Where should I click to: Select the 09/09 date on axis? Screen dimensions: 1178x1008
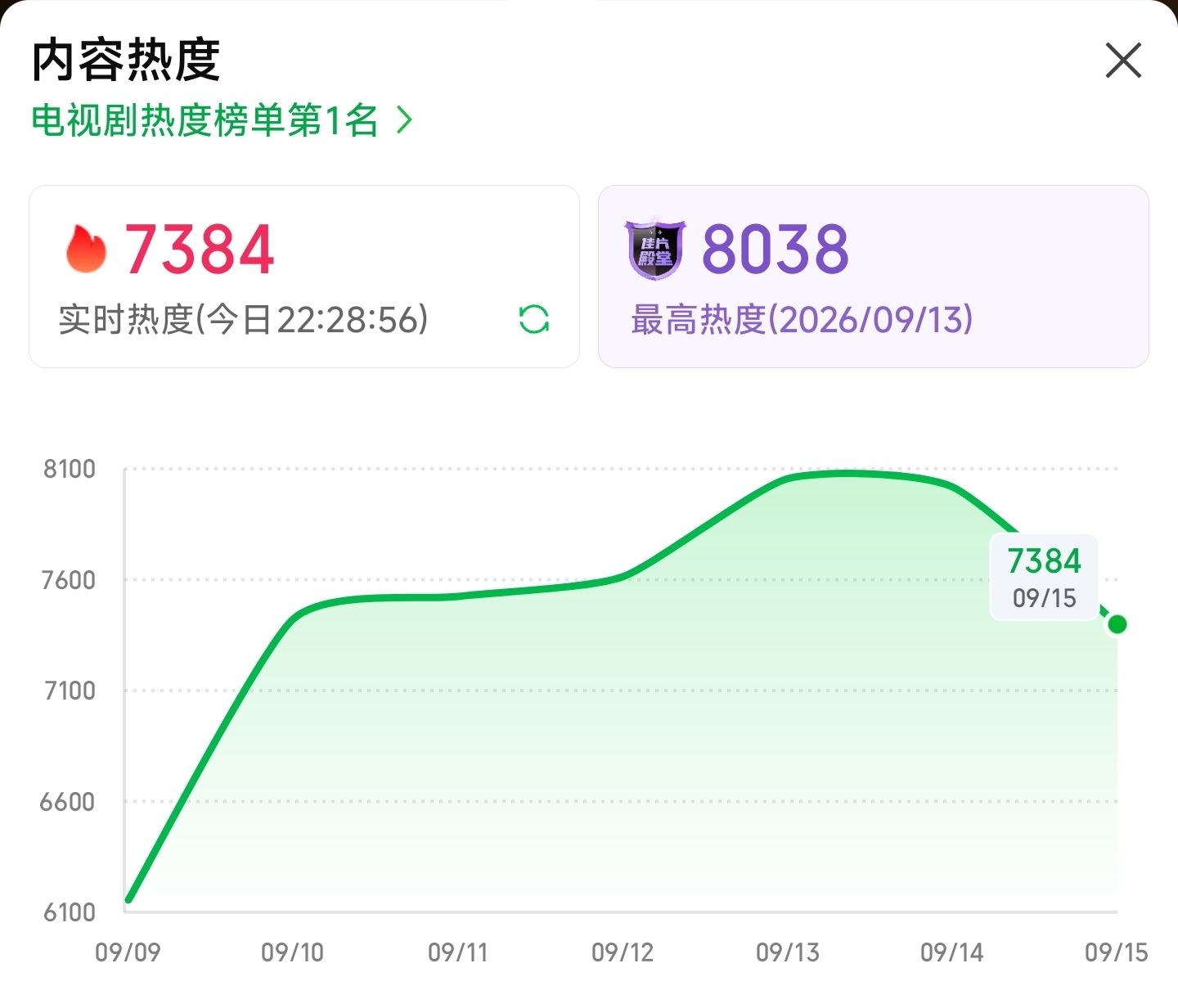coord(128,952)
